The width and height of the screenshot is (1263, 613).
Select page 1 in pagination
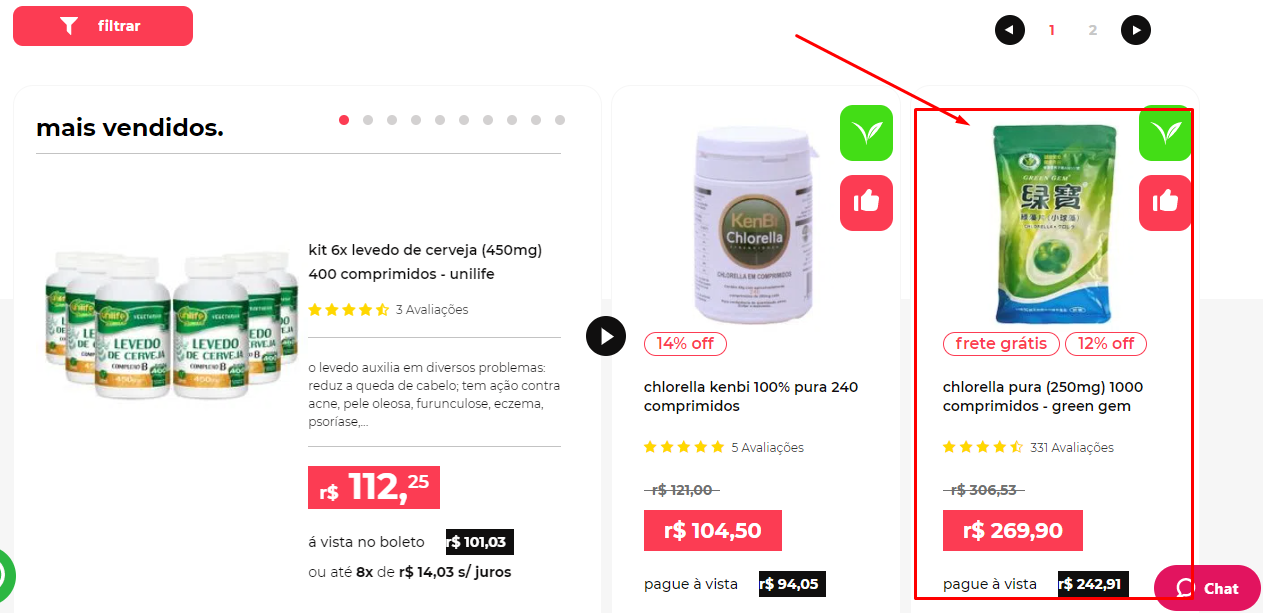pyautogui.click(x=1052, y=30)
